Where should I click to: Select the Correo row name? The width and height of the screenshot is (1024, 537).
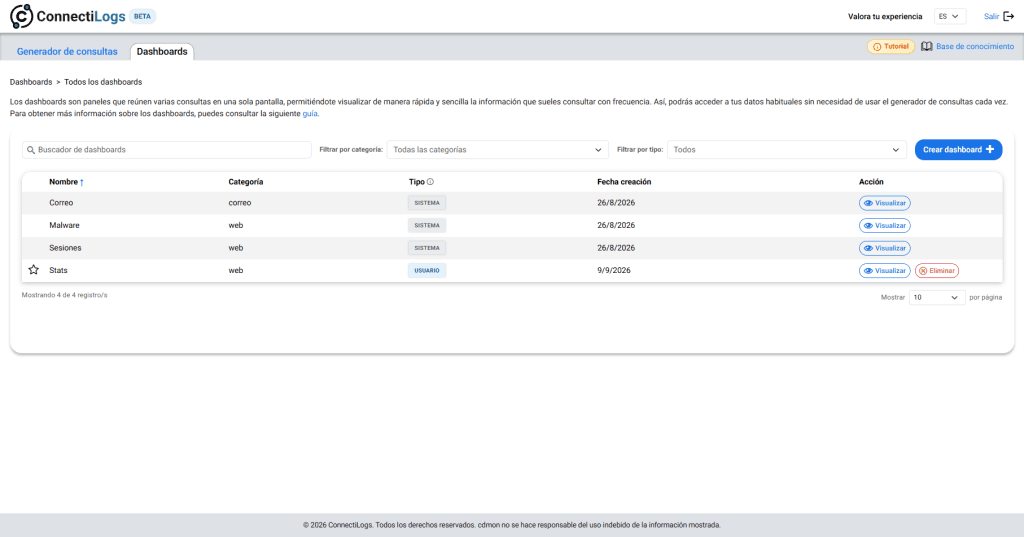point(61,203)
